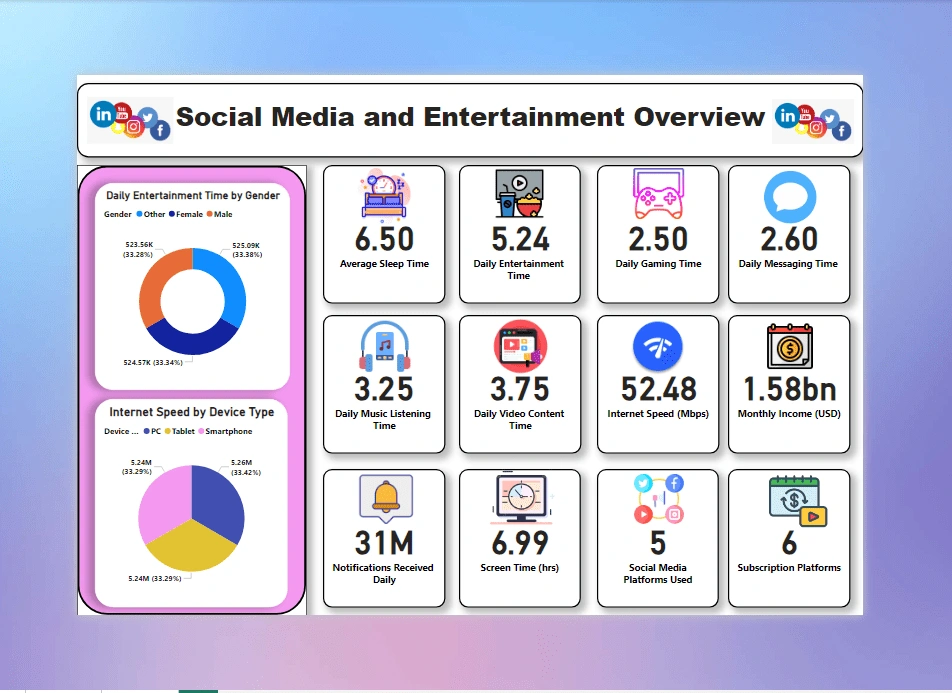
Task: Click the Subscription Platforms label
Action: 789,567
